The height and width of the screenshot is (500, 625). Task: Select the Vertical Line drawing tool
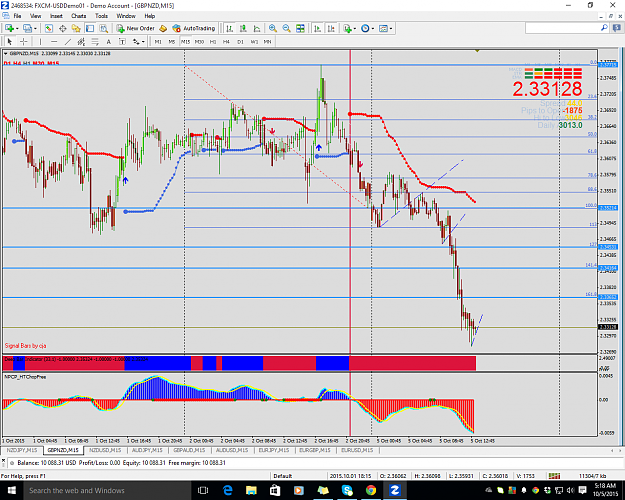point(40,41)
